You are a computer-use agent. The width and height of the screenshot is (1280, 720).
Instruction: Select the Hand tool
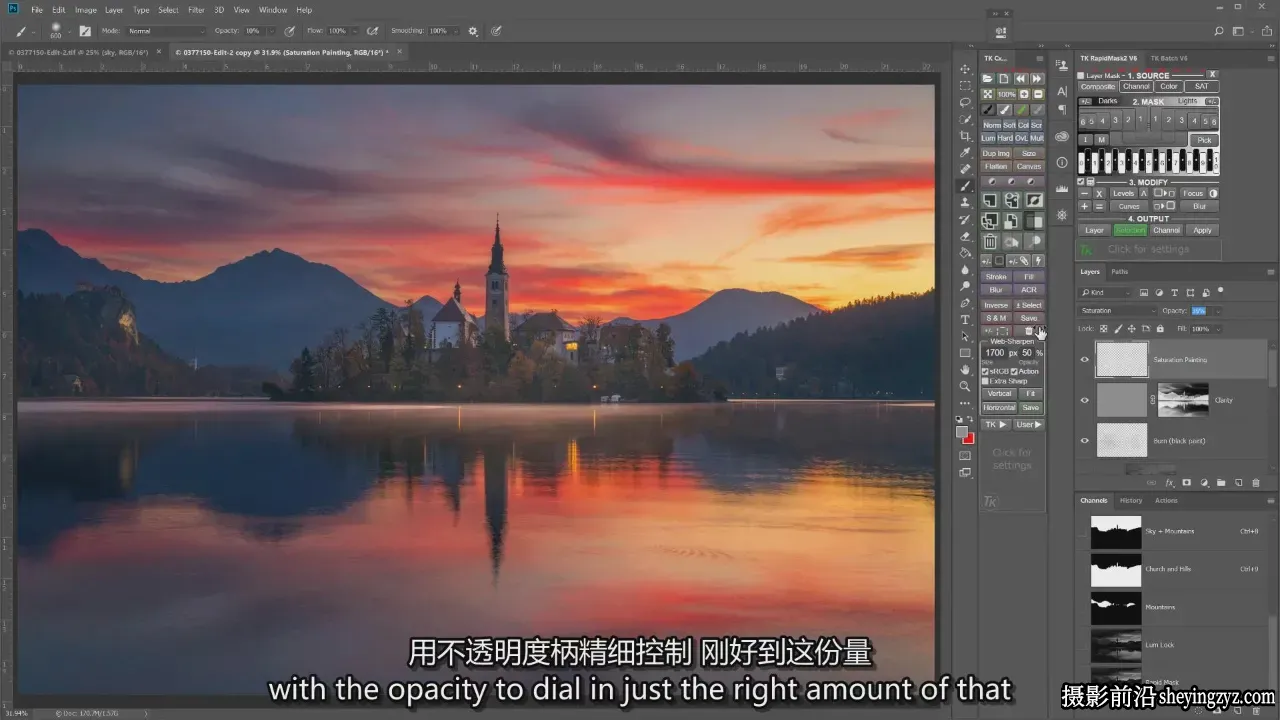pos(965,369)
